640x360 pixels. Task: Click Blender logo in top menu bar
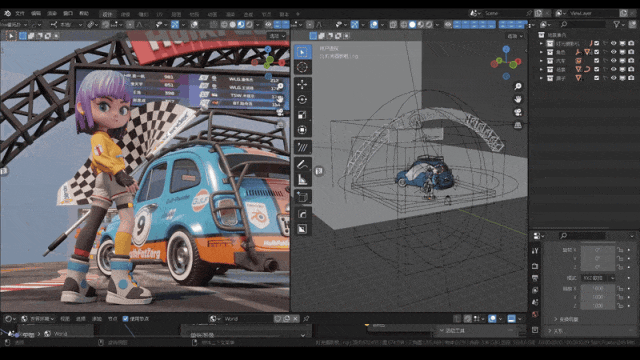point(7,13)
